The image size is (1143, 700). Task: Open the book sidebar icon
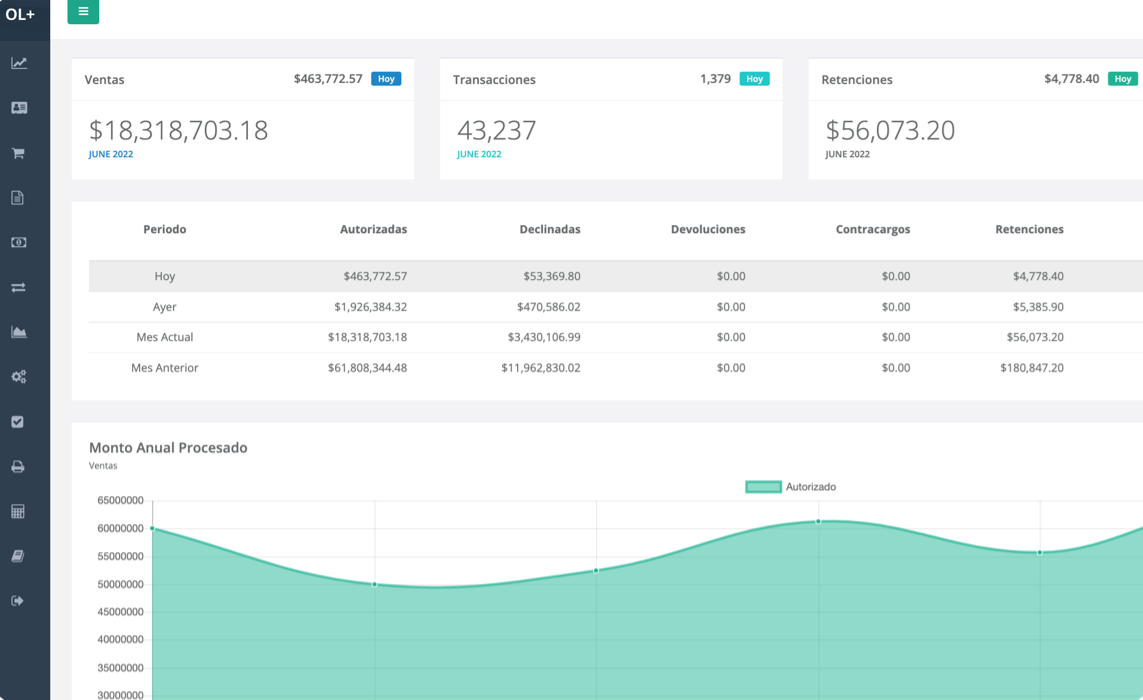click(x=18, y=556)
